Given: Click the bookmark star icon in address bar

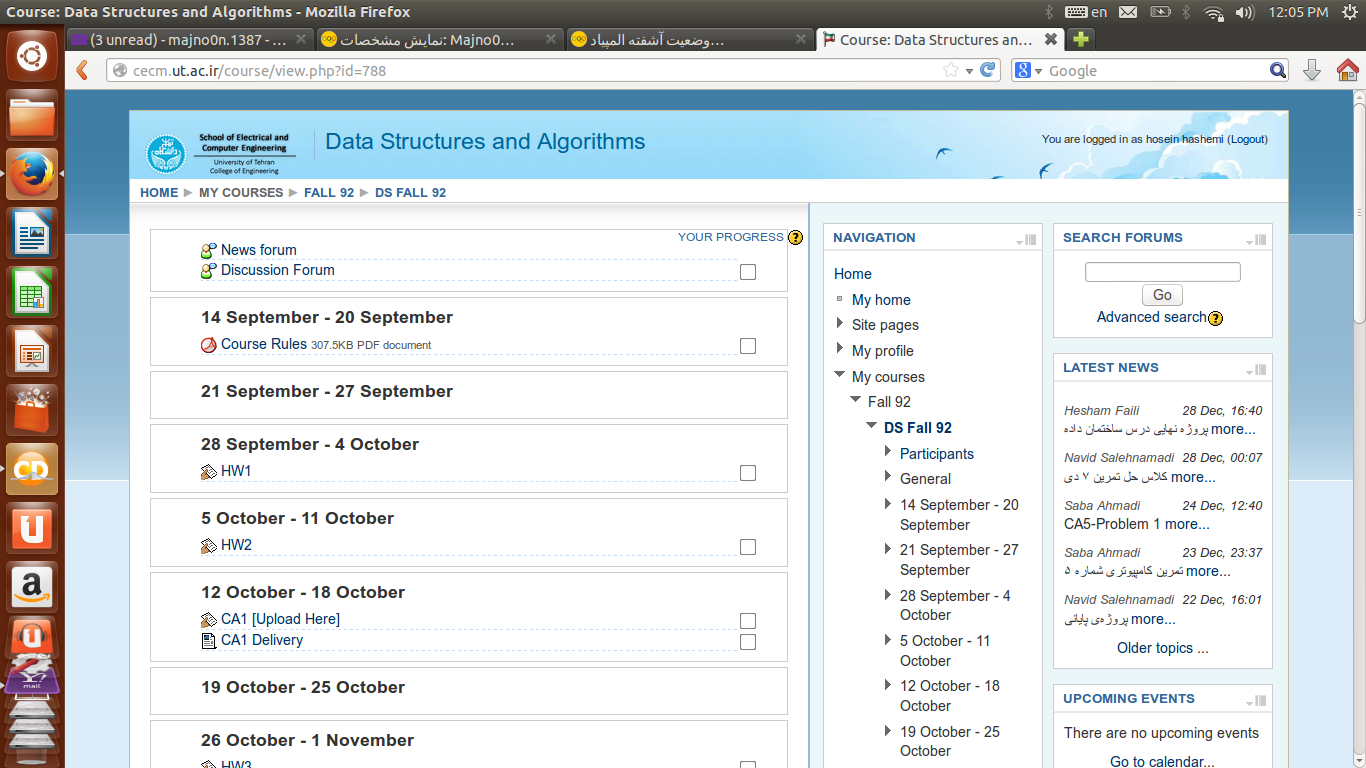Looking at the screenshot, I should point(950,70).
